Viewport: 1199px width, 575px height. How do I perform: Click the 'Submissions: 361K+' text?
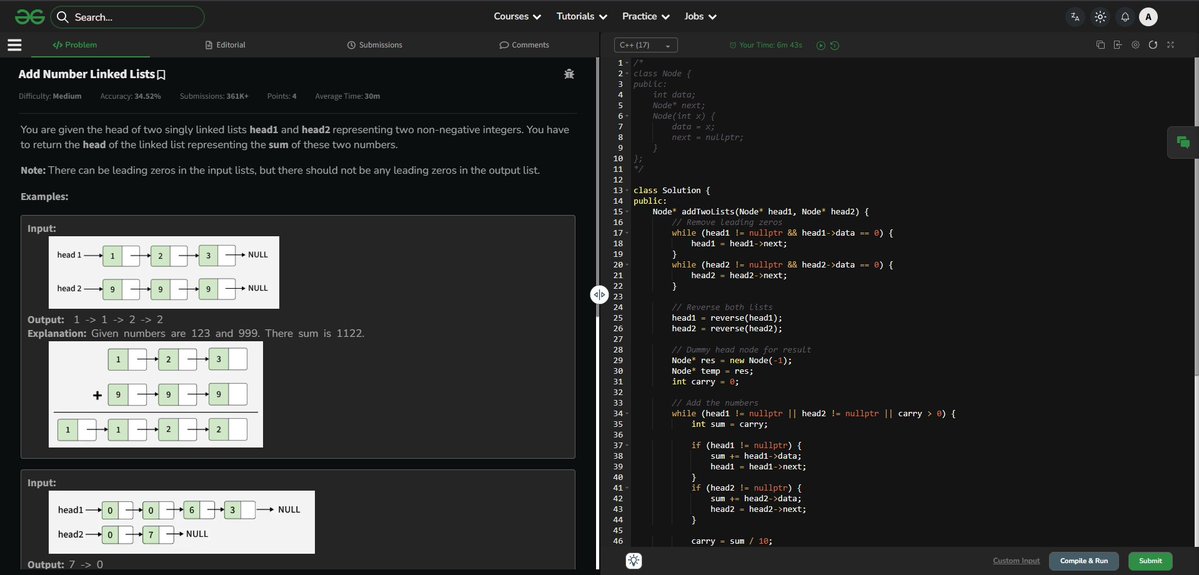click(214, 96)
